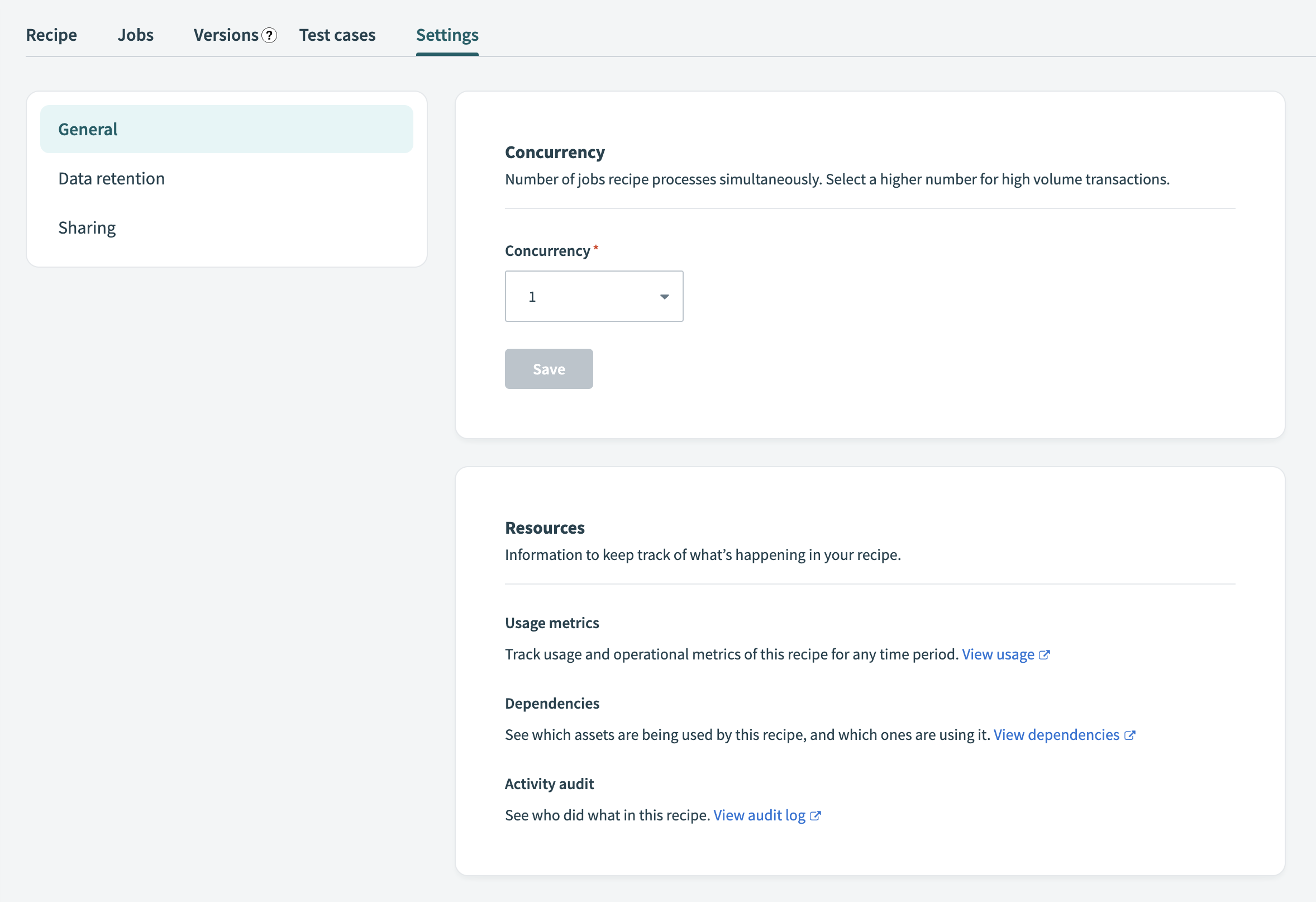Click external-link icon beside View usage
1316x902 pixels.
pyautogui.click(x=1045, y=654)
